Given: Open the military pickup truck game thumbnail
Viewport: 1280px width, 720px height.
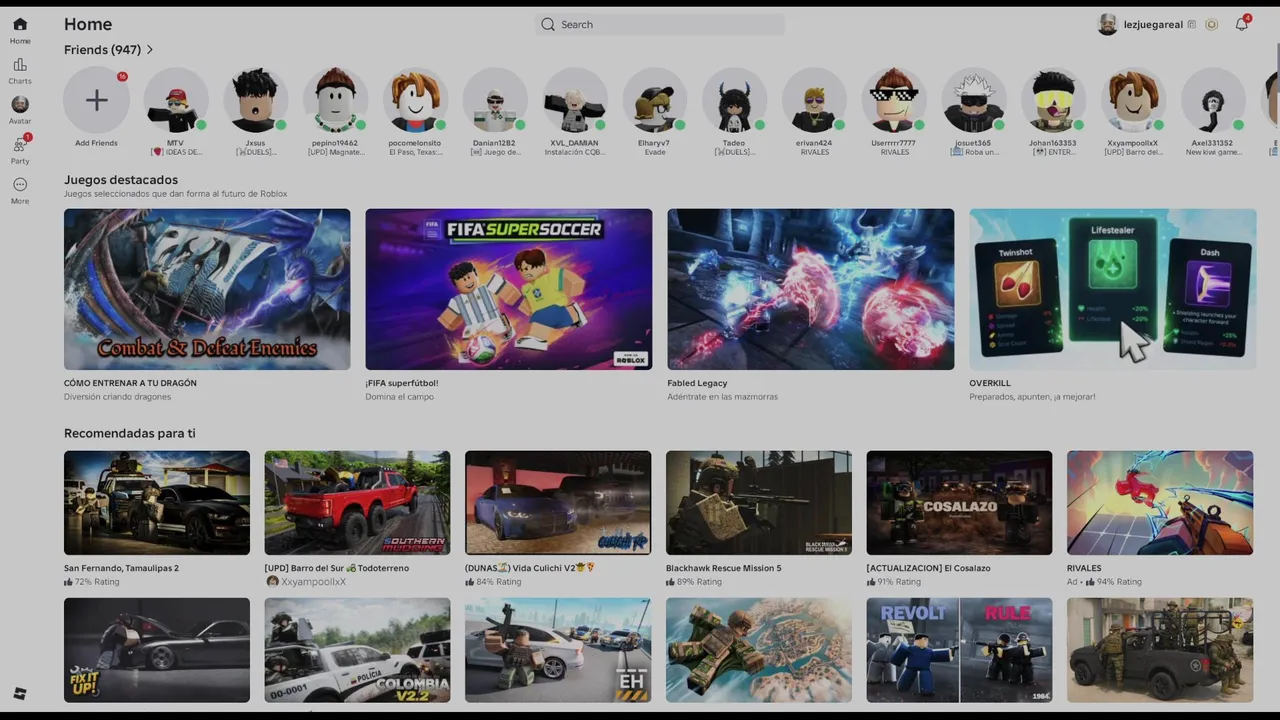Looking at the screenshot, I should (1160, 650).
